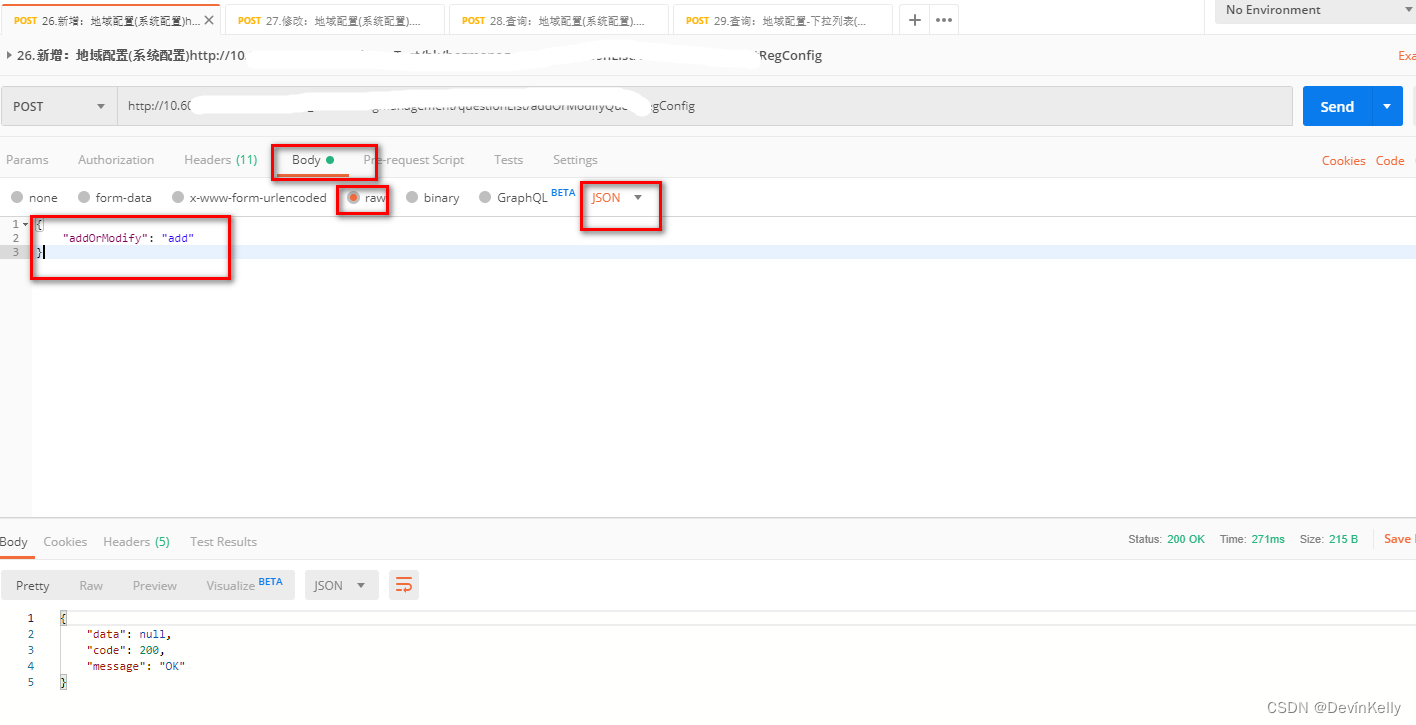Open the Headers (11) request tab
This screenshot has height=725, width=1416.
220,160
